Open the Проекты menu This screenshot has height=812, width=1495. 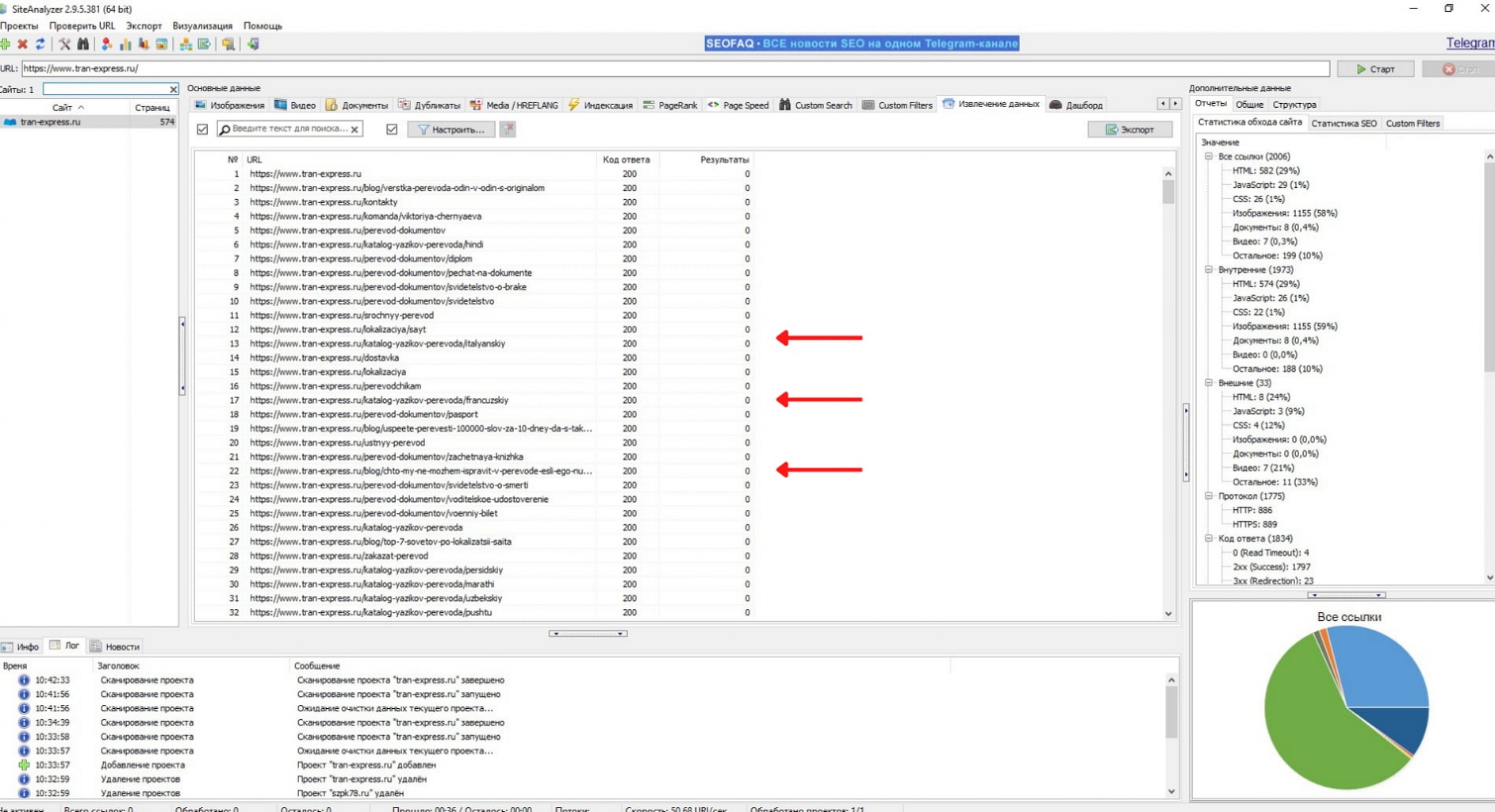click(x=19, y=26)
